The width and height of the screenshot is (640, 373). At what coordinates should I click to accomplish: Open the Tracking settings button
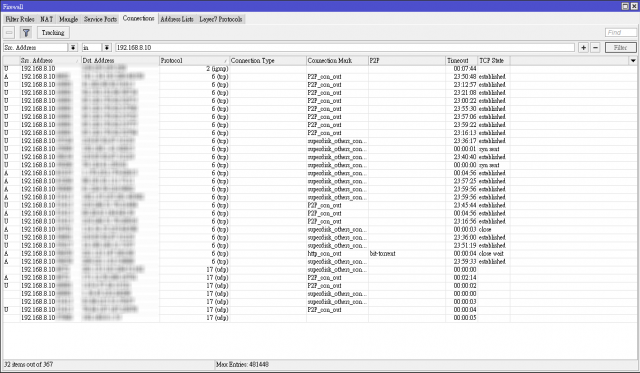[53, 33]
